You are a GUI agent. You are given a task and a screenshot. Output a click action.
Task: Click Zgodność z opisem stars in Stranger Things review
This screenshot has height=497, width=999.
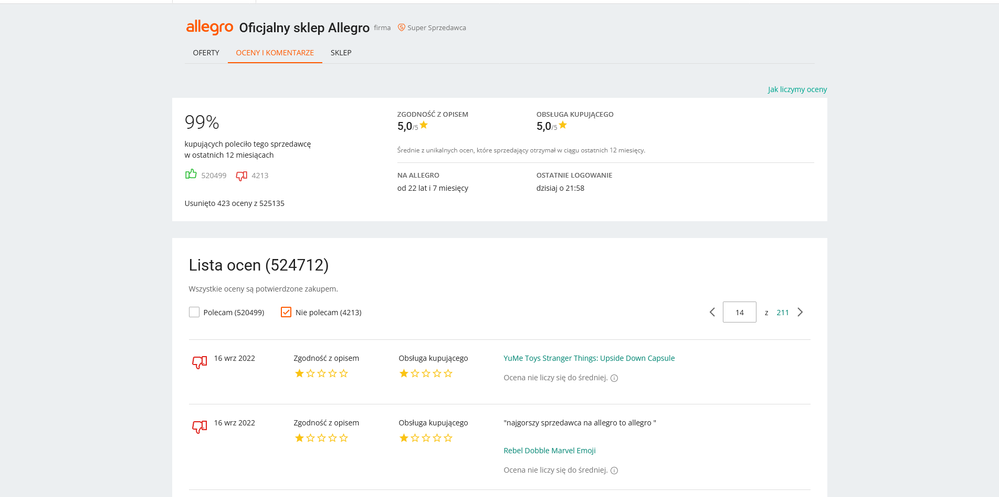pyautogui.click(x=321, y=373)
